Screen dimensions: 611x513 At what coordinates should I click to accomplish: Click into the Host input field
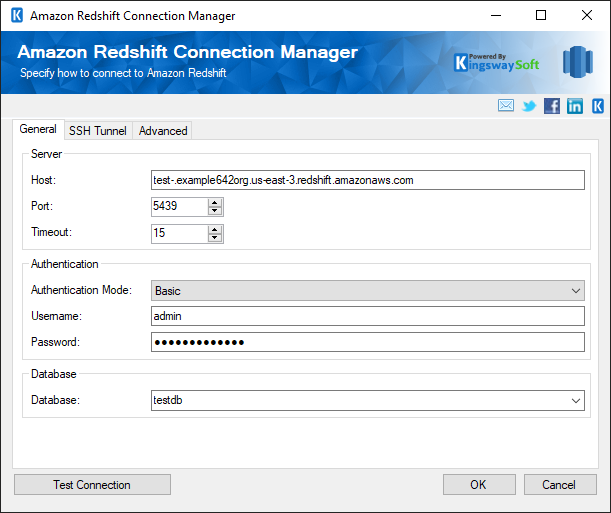tap(368, 180)
